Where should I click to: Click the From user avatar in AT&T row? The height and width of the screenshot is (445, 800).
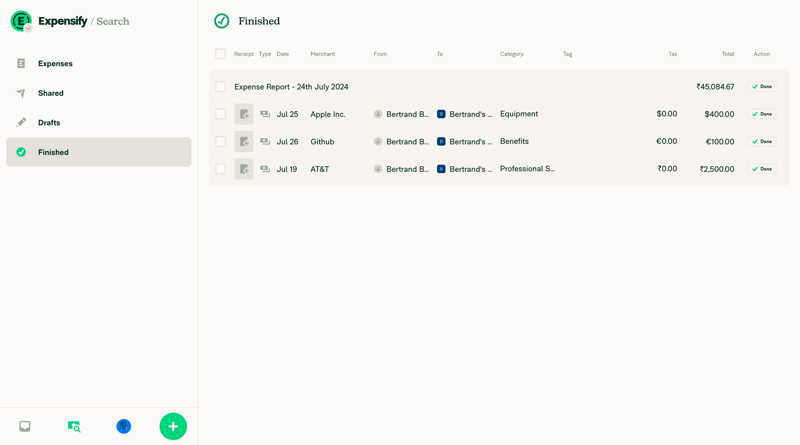coord(378,169)
